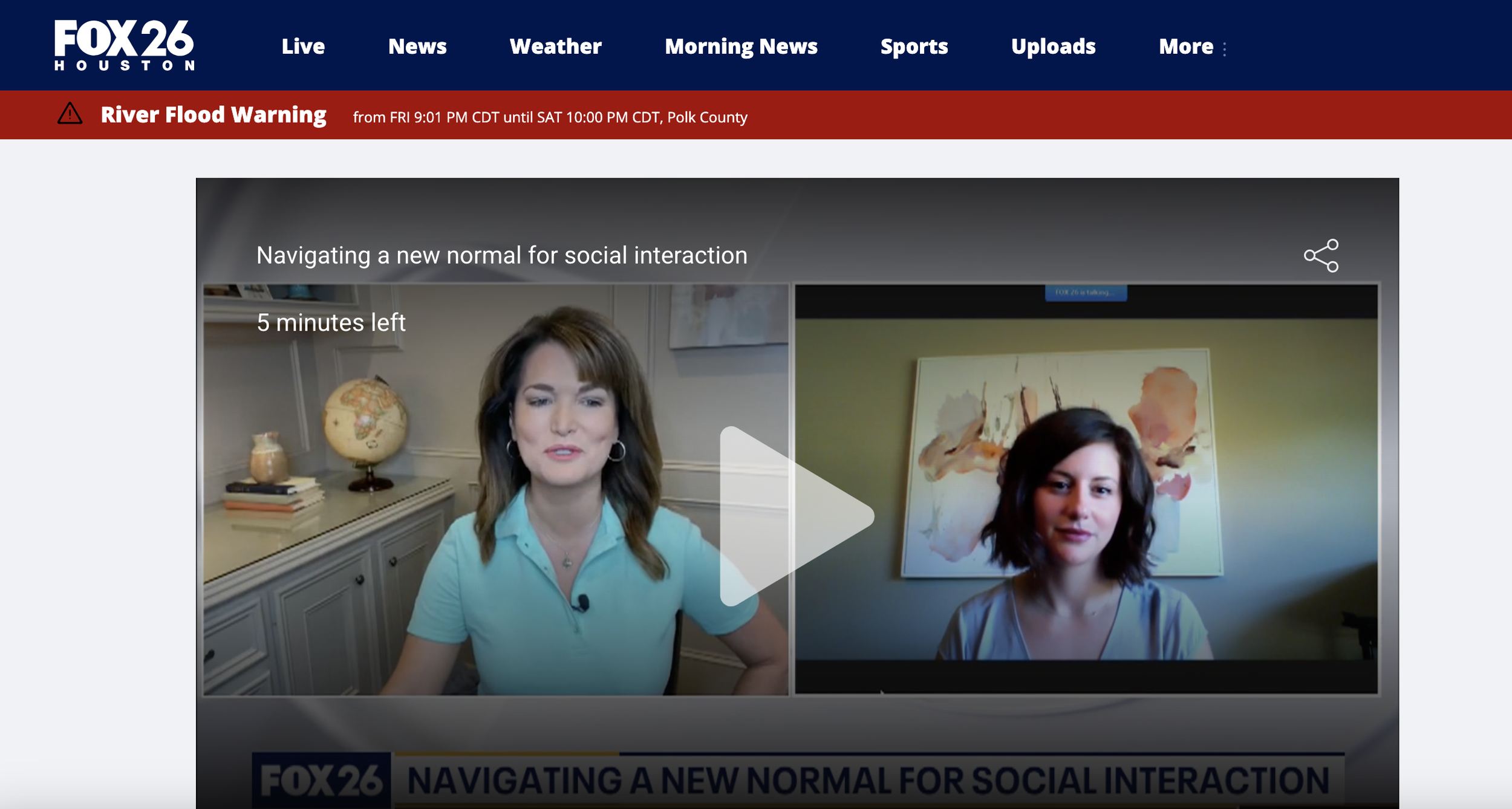The image size is (1512, 809).
Task: Click the FOX 26 logo in lower-third graphic
Action: click(x=321, y=780)
